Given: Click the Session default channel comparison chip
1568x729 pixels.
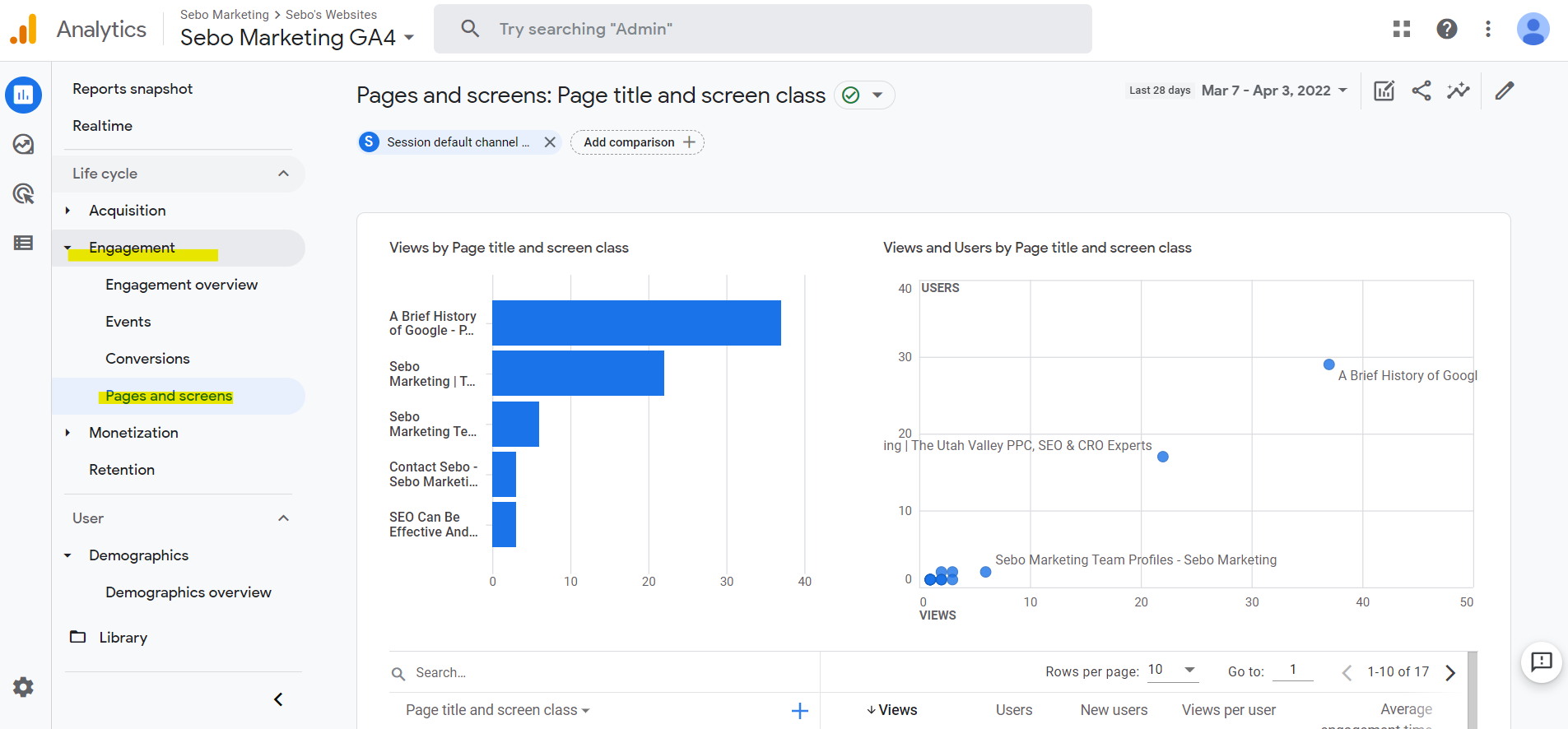Looking at the screenshot, I should pyautogui.click(x=458, y=142).
